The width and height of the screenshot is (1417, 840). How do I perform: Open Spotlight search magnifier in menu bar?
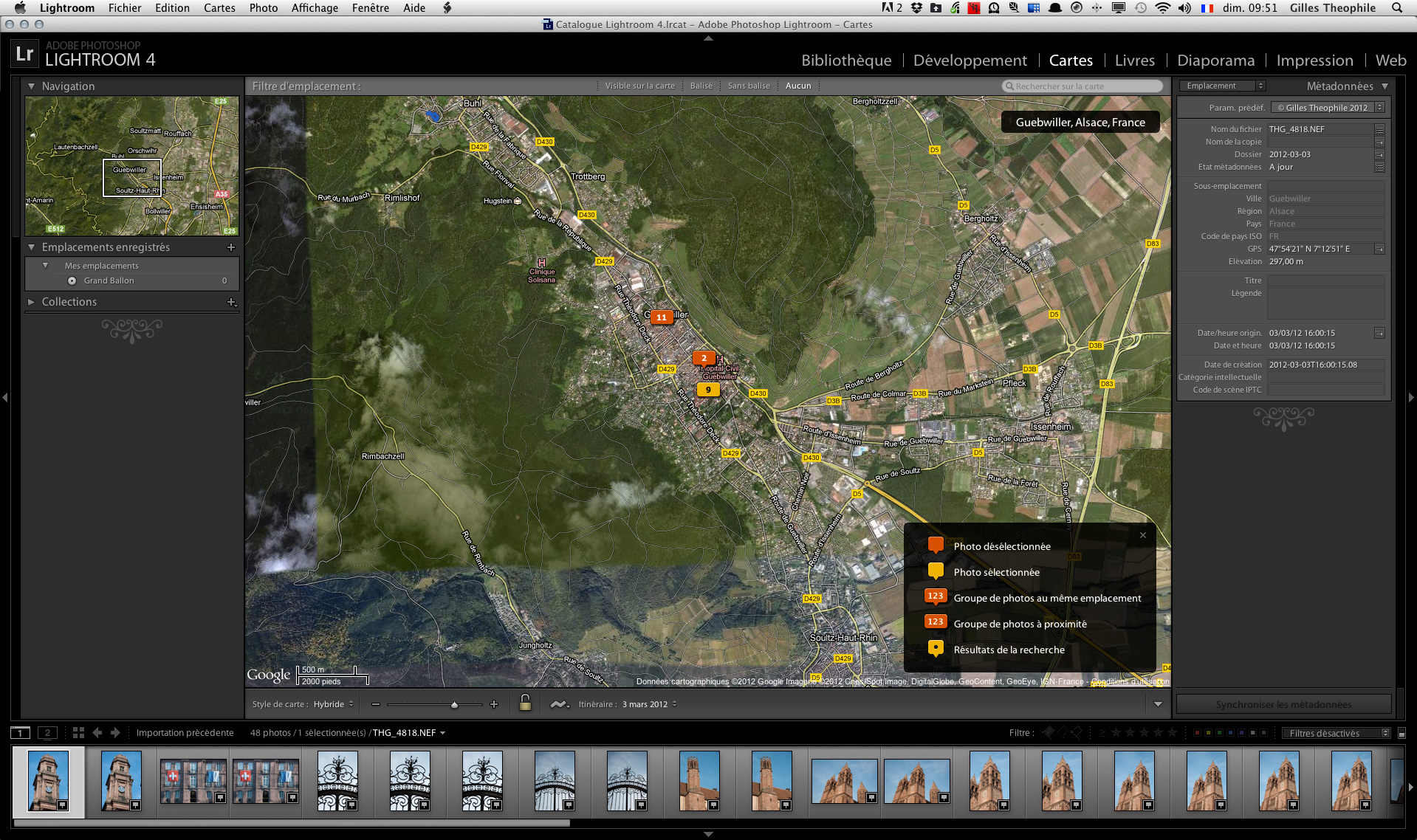click(x=1397, y=8)
